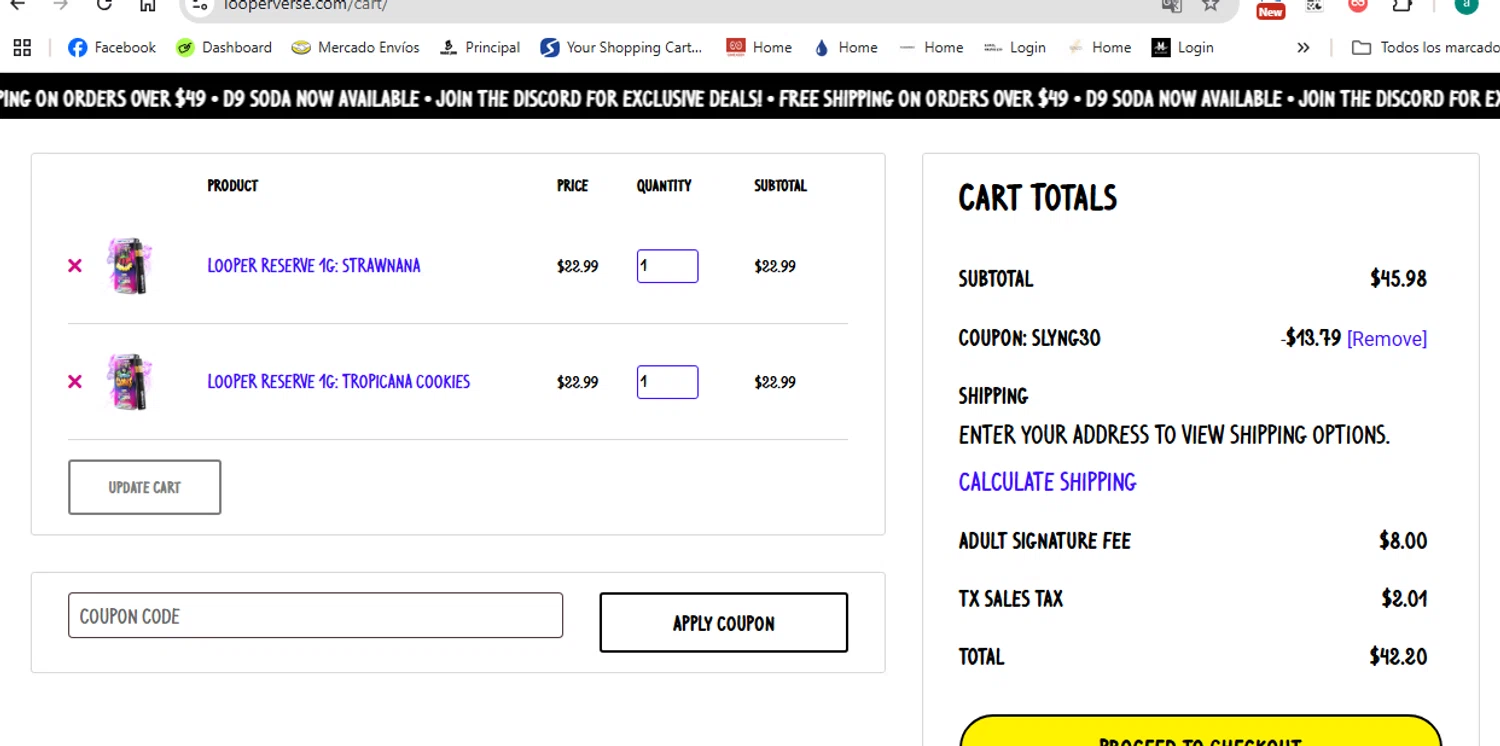Click the Tropicana Cookies subtotal $22.99
The width and height of the screenshot is (1500, 746).
775,382
